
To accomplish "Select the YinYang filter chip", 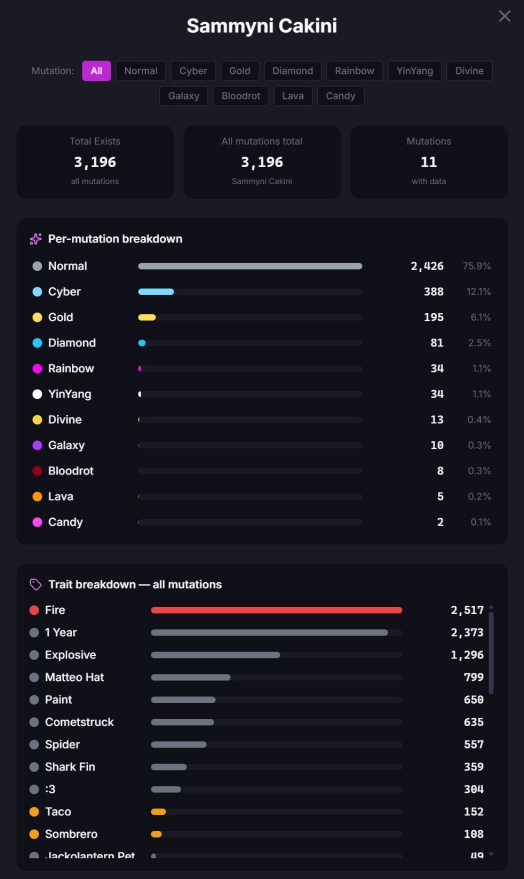I will [415, 71].
